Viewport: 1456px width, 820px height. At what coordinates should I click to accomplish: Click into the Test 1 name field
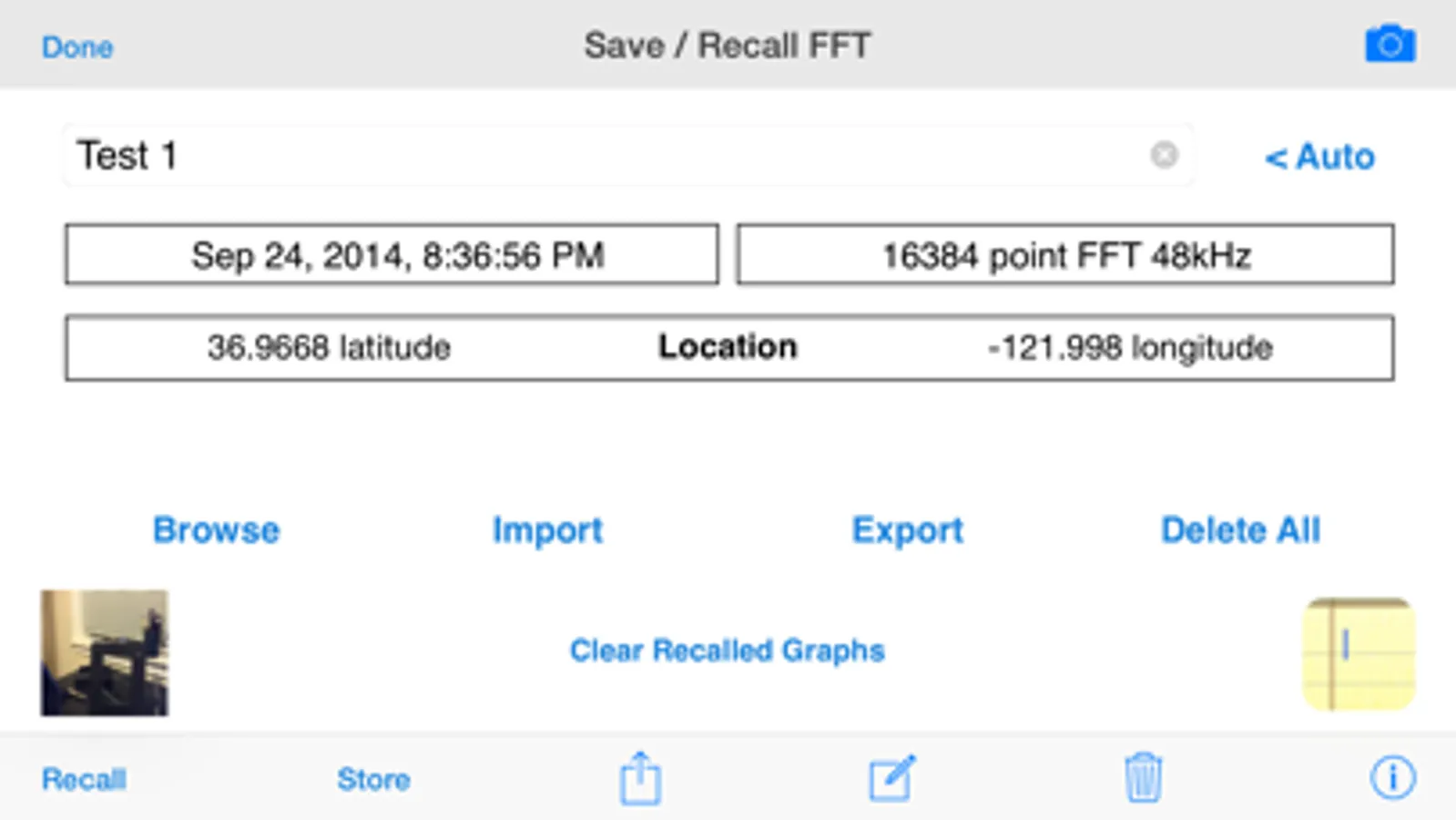pos(628,156)
